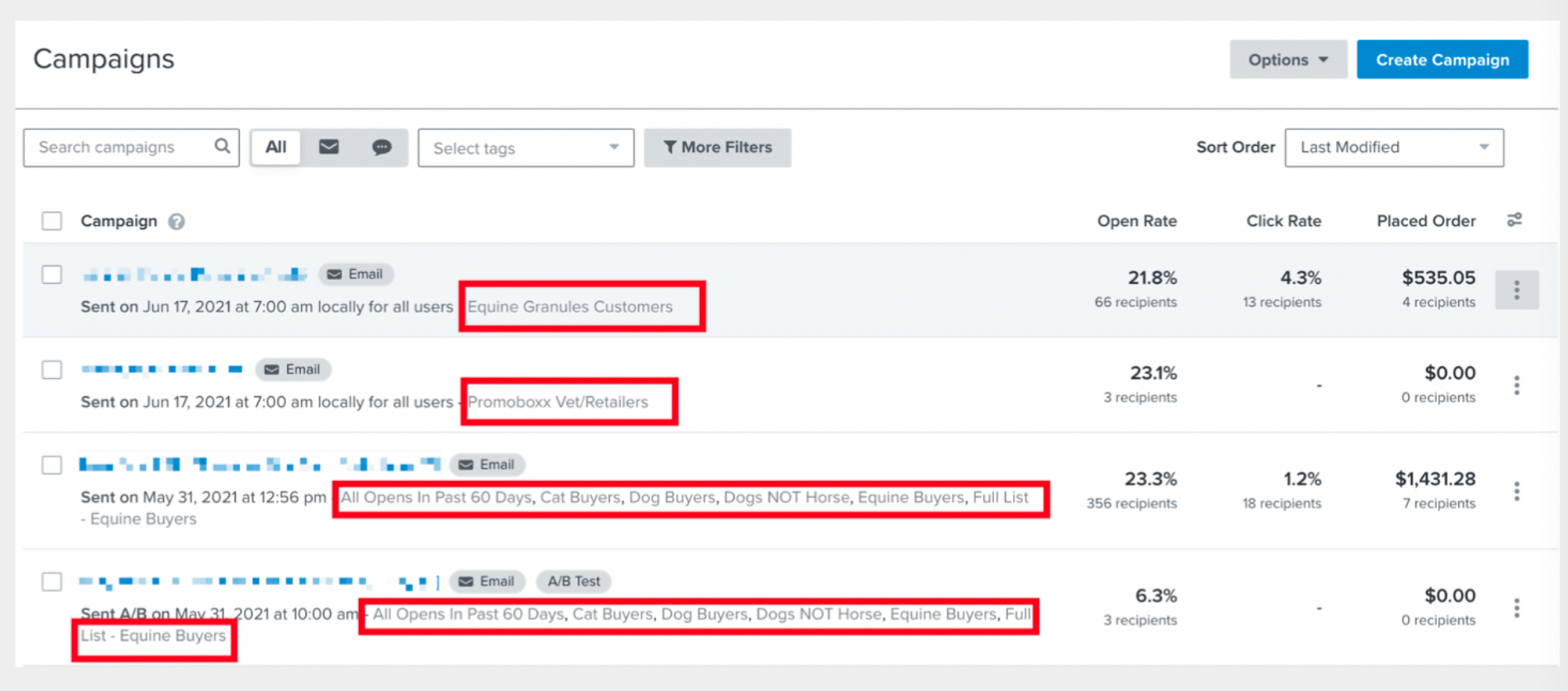Tick the A/B Test campaign checkbox
This screenshot has width=1568, height=691.
coord(52,582)
